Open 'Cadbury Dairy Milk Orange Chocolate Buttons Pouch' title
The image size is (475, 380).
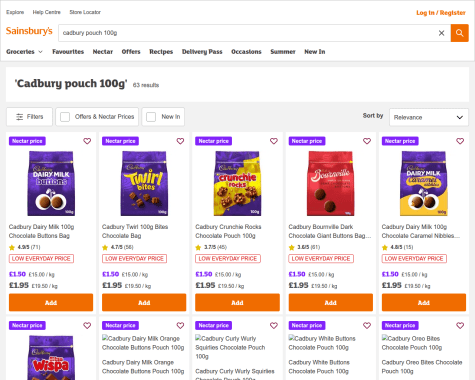(x=143, y=367)
